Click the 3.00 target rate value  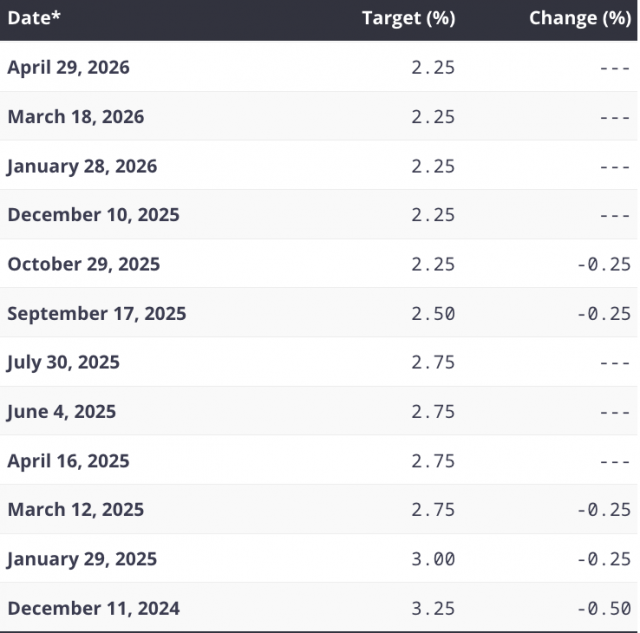pos(433,559)
